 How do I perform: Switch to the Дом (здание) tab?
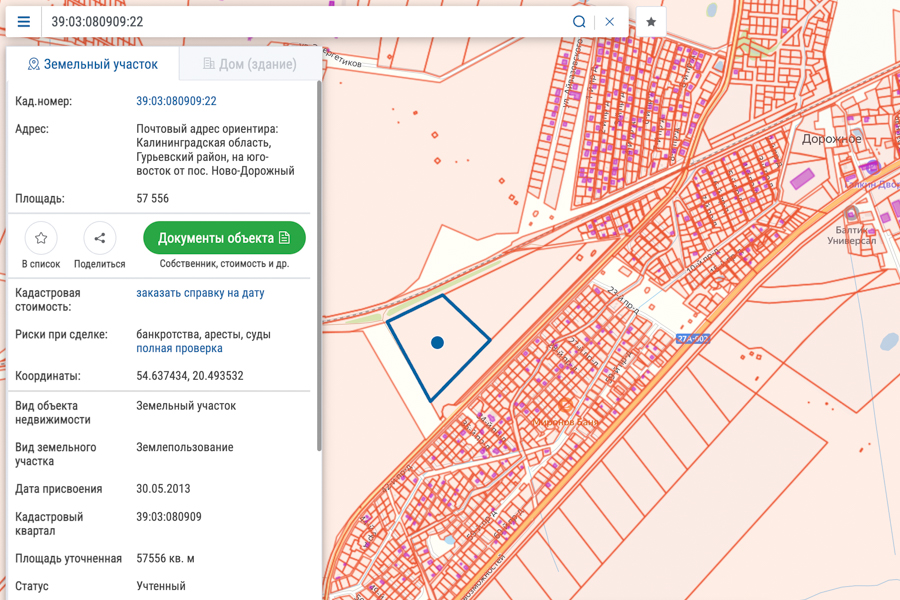click(x=250, y=64)
